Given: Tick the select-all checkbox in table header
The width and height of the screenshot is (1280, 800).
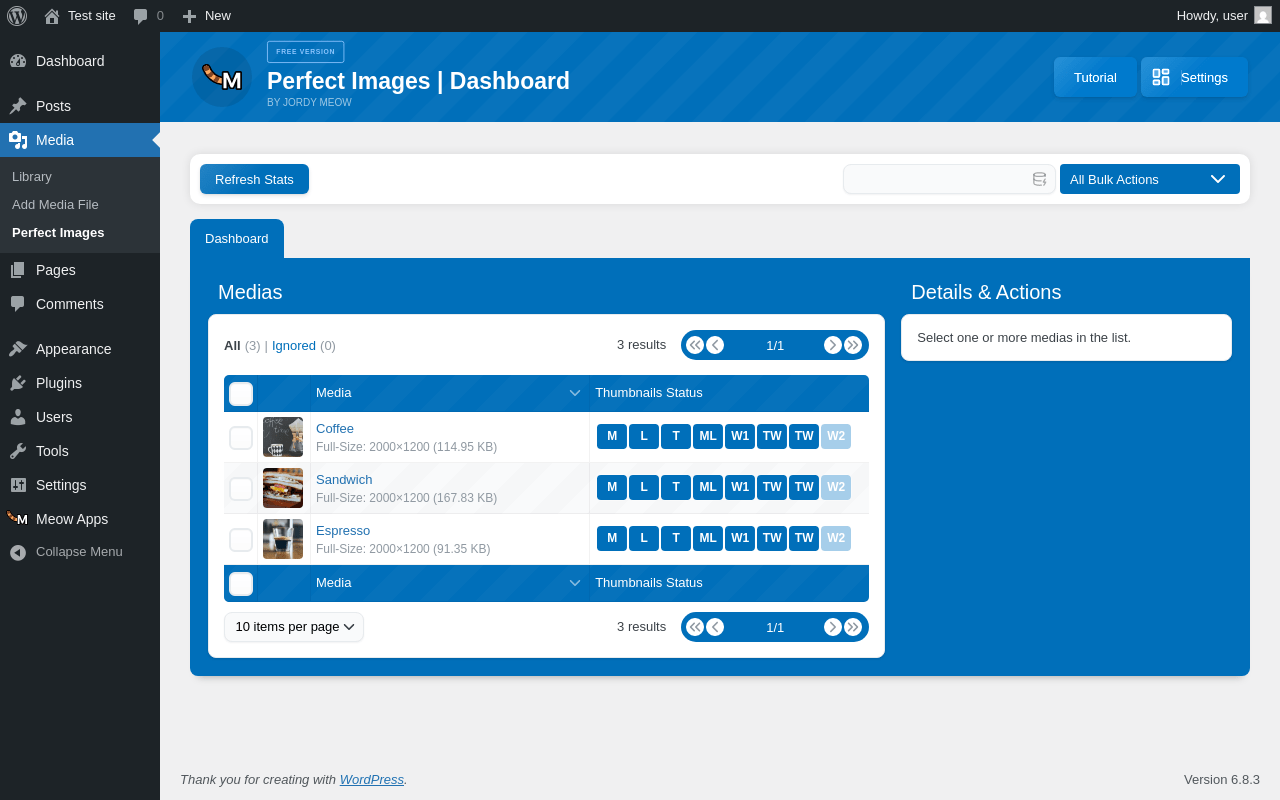Looking at the screenshot, I should [x=241, y=394].
